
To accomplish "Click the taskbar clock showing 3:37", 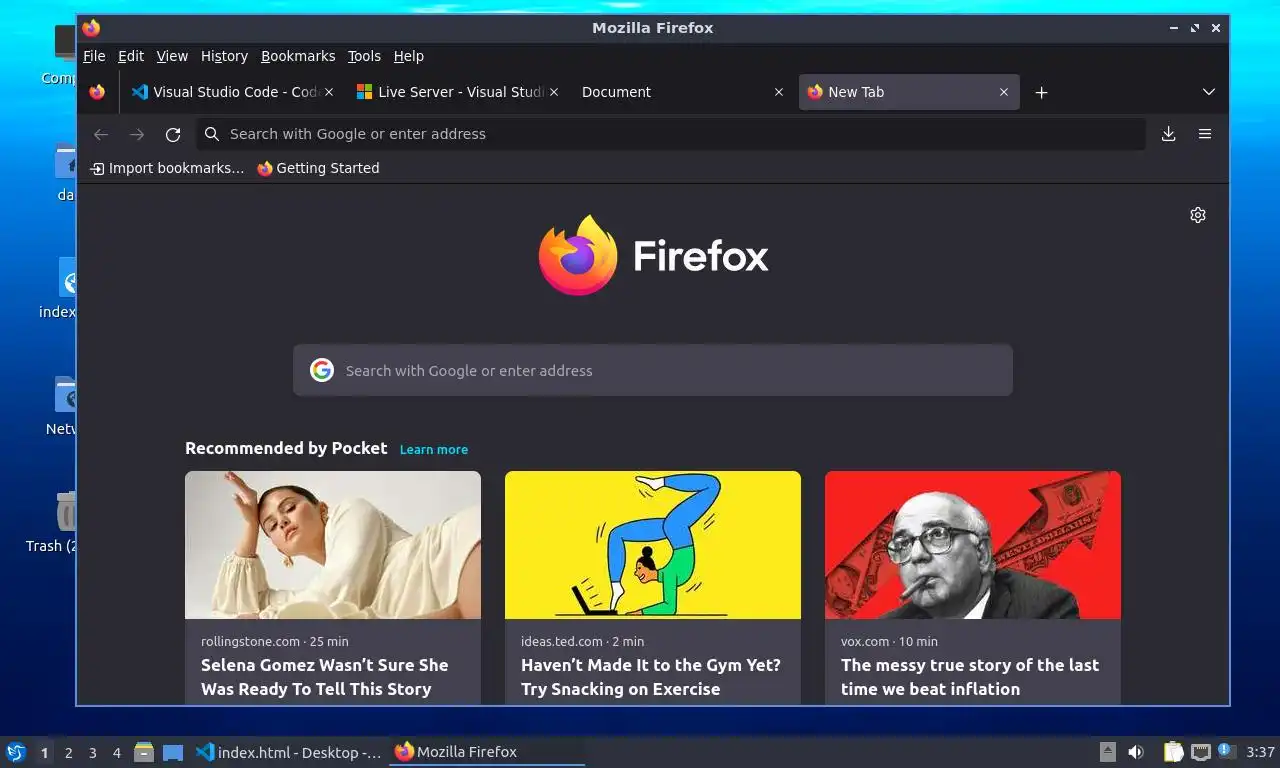I will 1260,752.
